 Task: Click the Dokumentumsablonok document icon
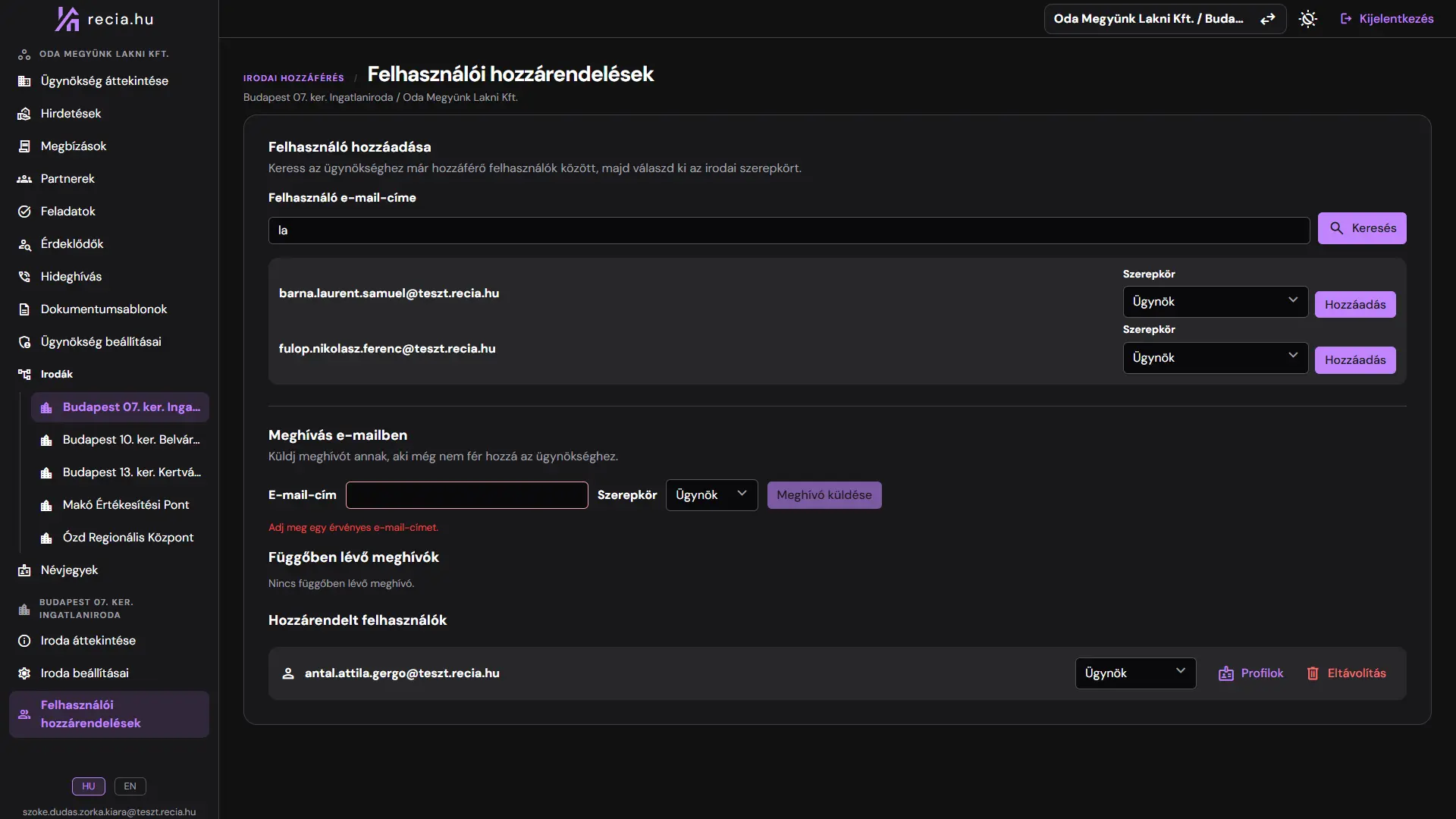coord(24,309)
